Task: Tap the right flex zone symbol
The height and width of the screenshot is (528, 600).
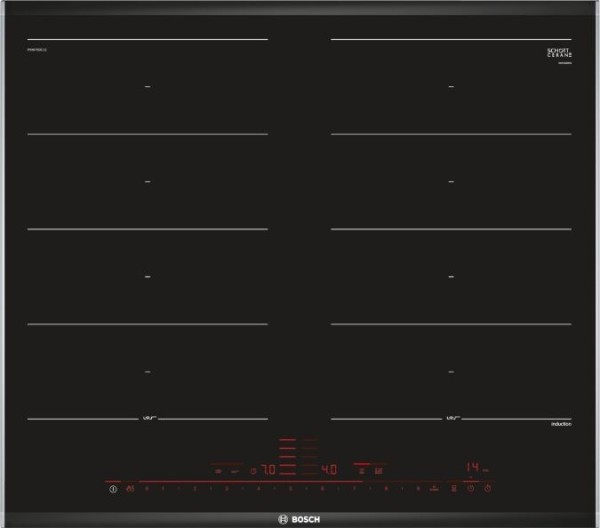Action: (451, 418)
